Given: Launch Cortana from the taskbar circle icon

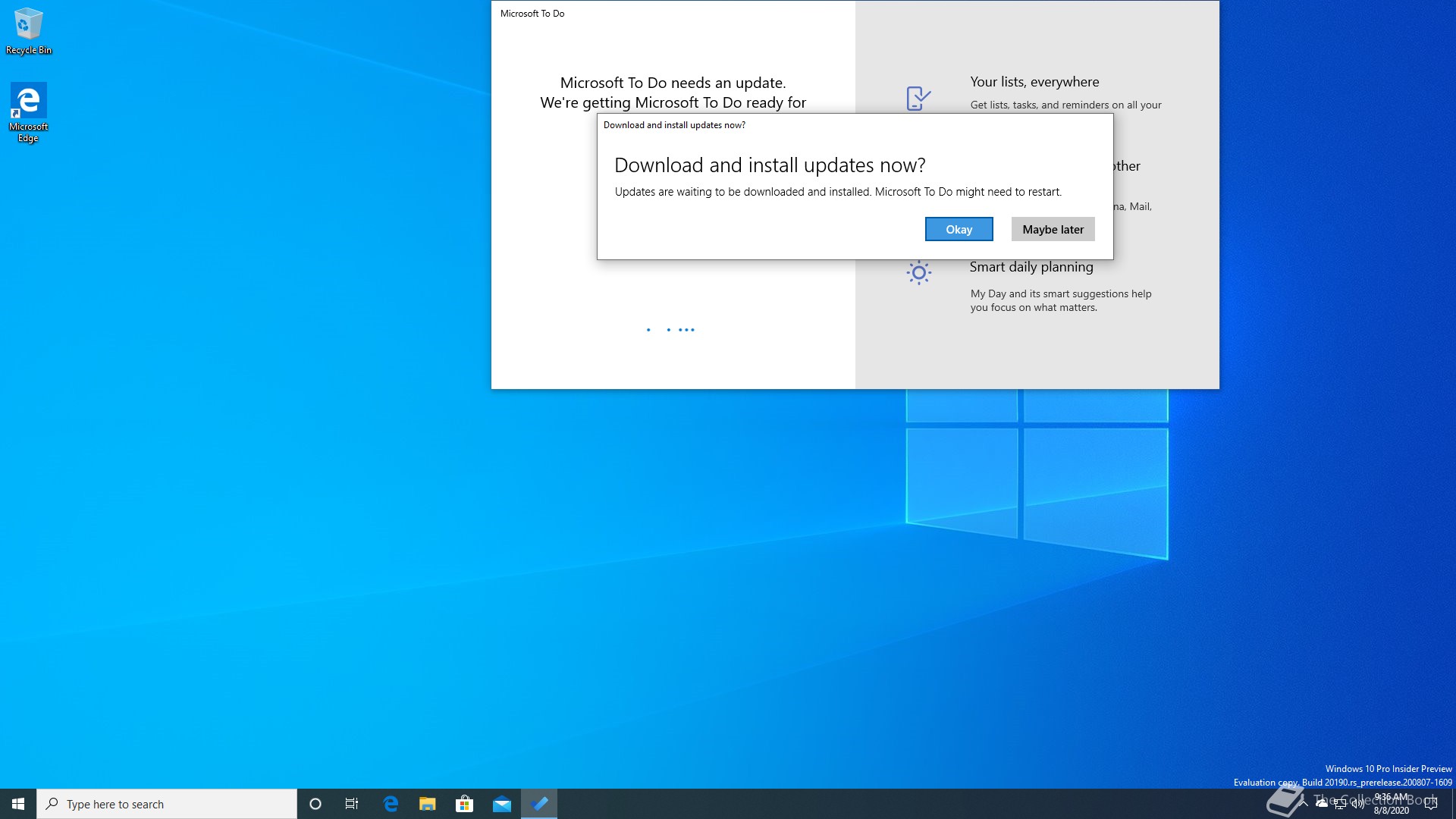Looking at the screenshot, I should click(x=315, y=804).
